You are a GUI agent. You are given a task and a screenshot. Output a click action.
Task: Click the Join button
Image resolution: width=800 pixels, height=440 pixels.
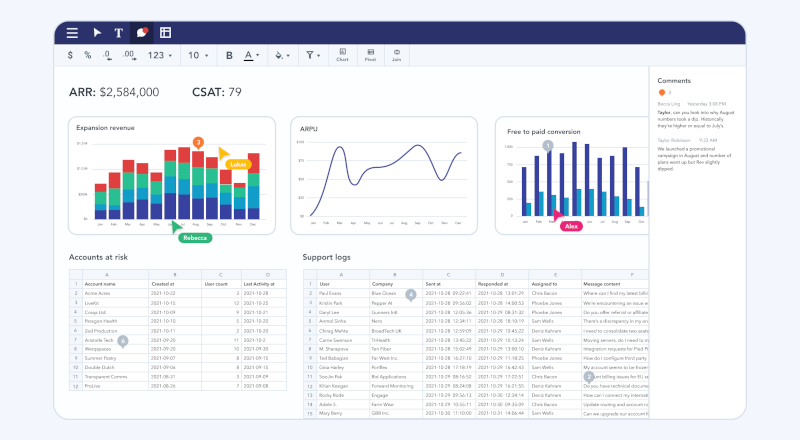point(397,55)
